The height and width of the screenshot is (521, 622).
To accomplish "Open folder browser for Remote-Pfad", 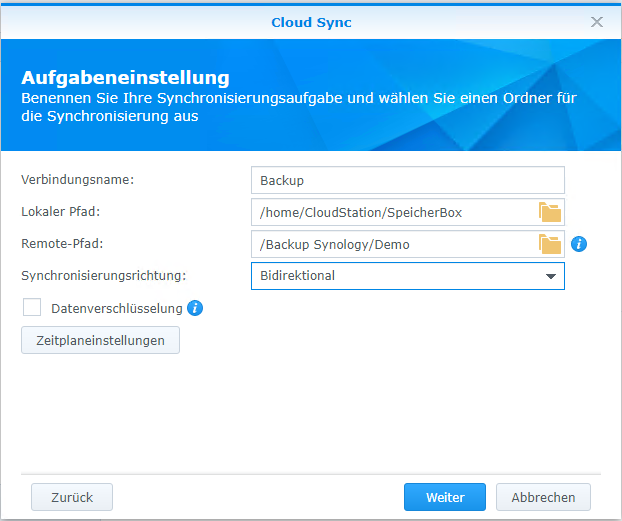I will [x=550, y=244].
